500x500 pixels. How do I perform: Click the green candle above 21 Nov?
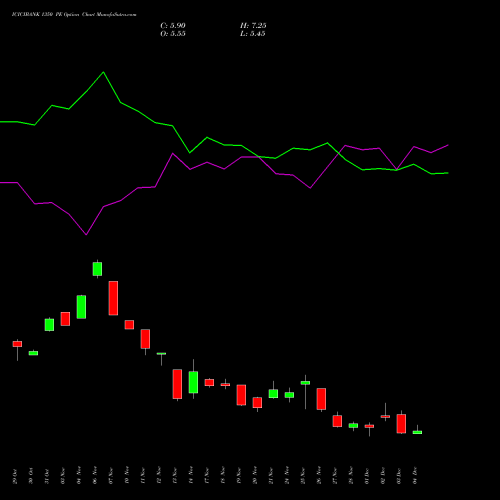pyautogui.click(x=273, y=394)
